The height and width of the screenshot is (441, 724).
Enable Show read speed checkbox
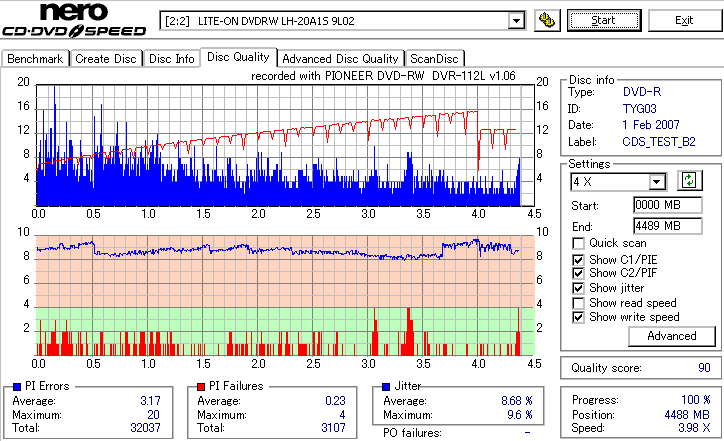(x=578, y=303)
